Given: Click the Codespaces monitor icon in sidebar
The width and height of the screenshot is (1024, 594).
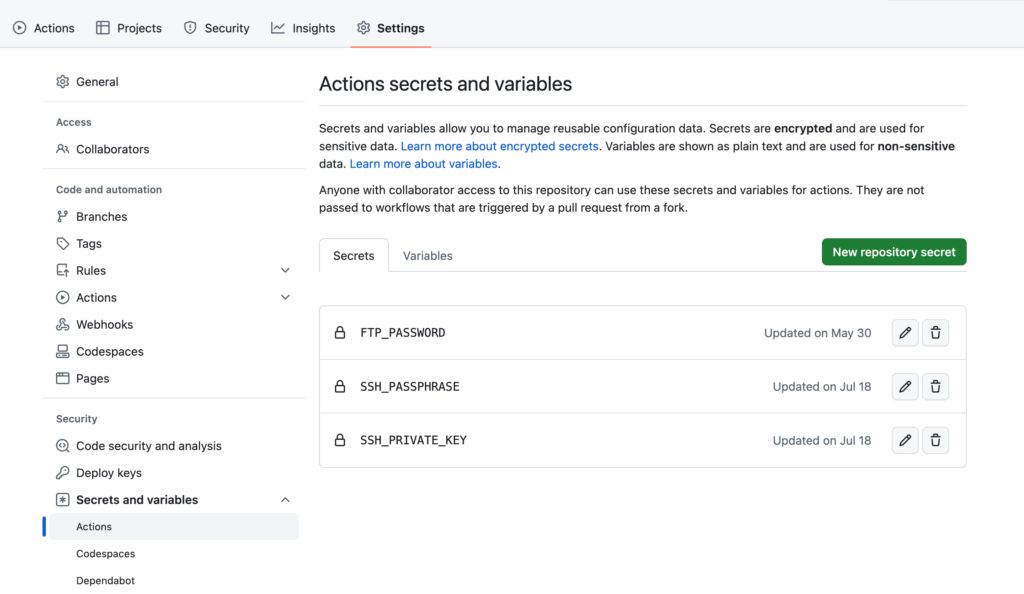Looking at the screenshot, I should click(x=63, y=351).
